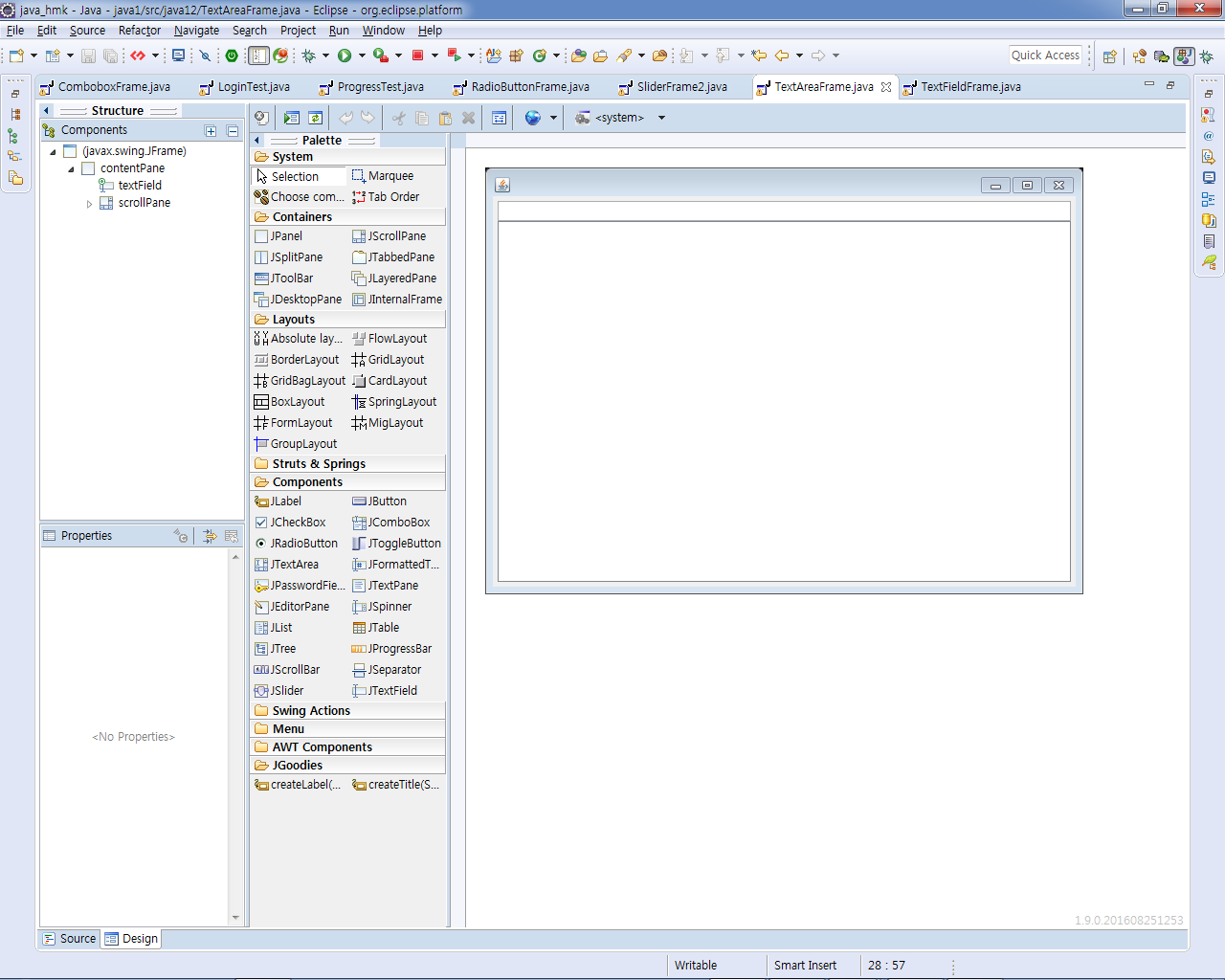Pick JSlider component from palette

[x=279, y=691]
